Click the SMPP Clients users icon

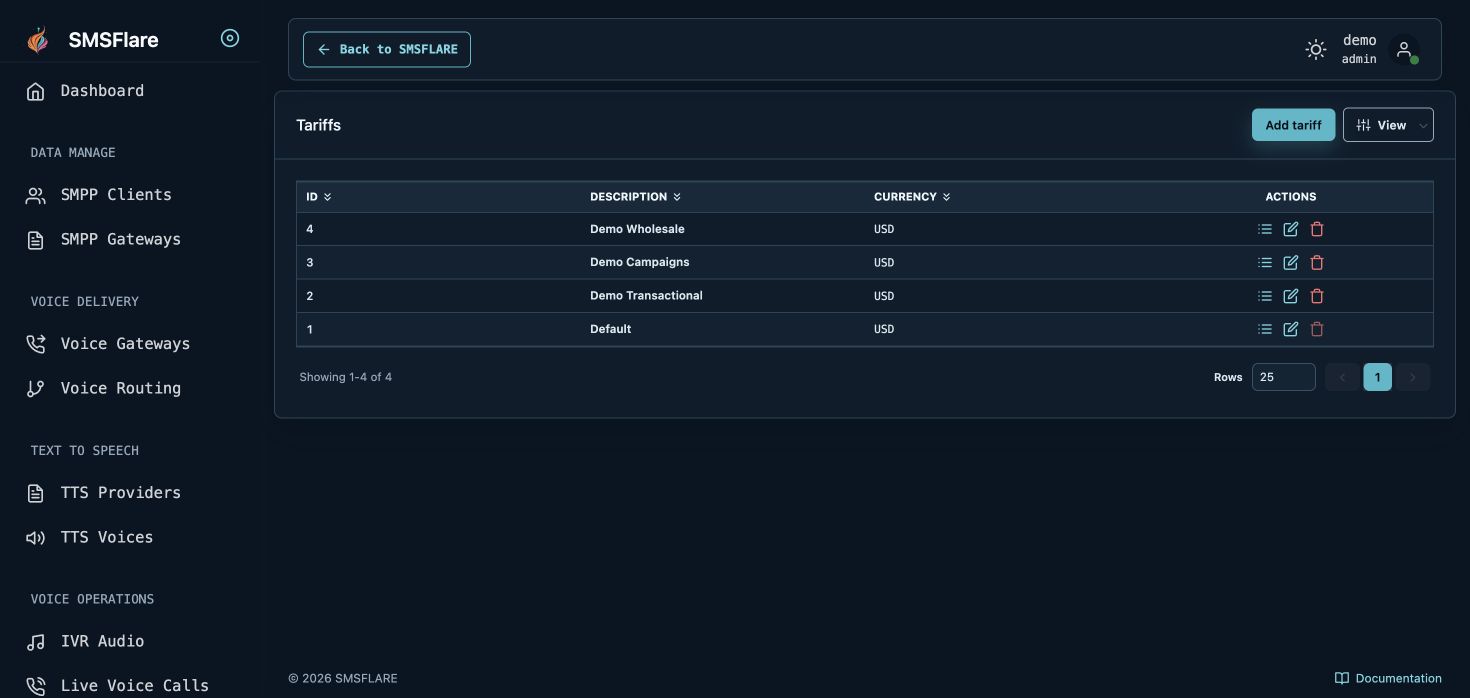[36, 195]
